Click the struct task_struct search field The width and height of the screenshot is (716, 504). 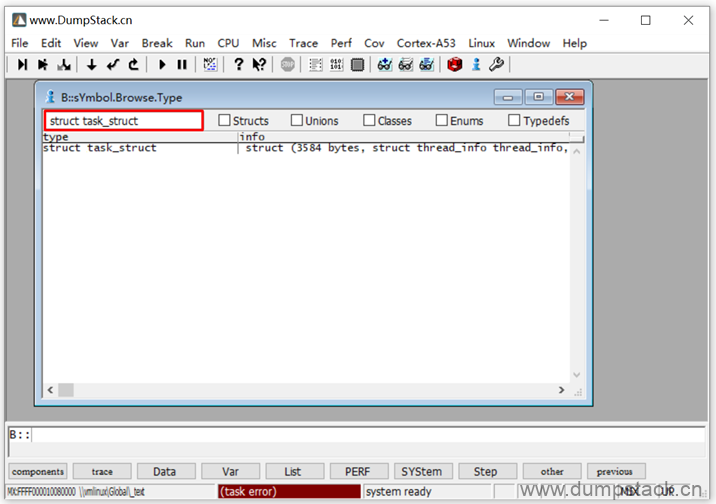coord(123,121)
